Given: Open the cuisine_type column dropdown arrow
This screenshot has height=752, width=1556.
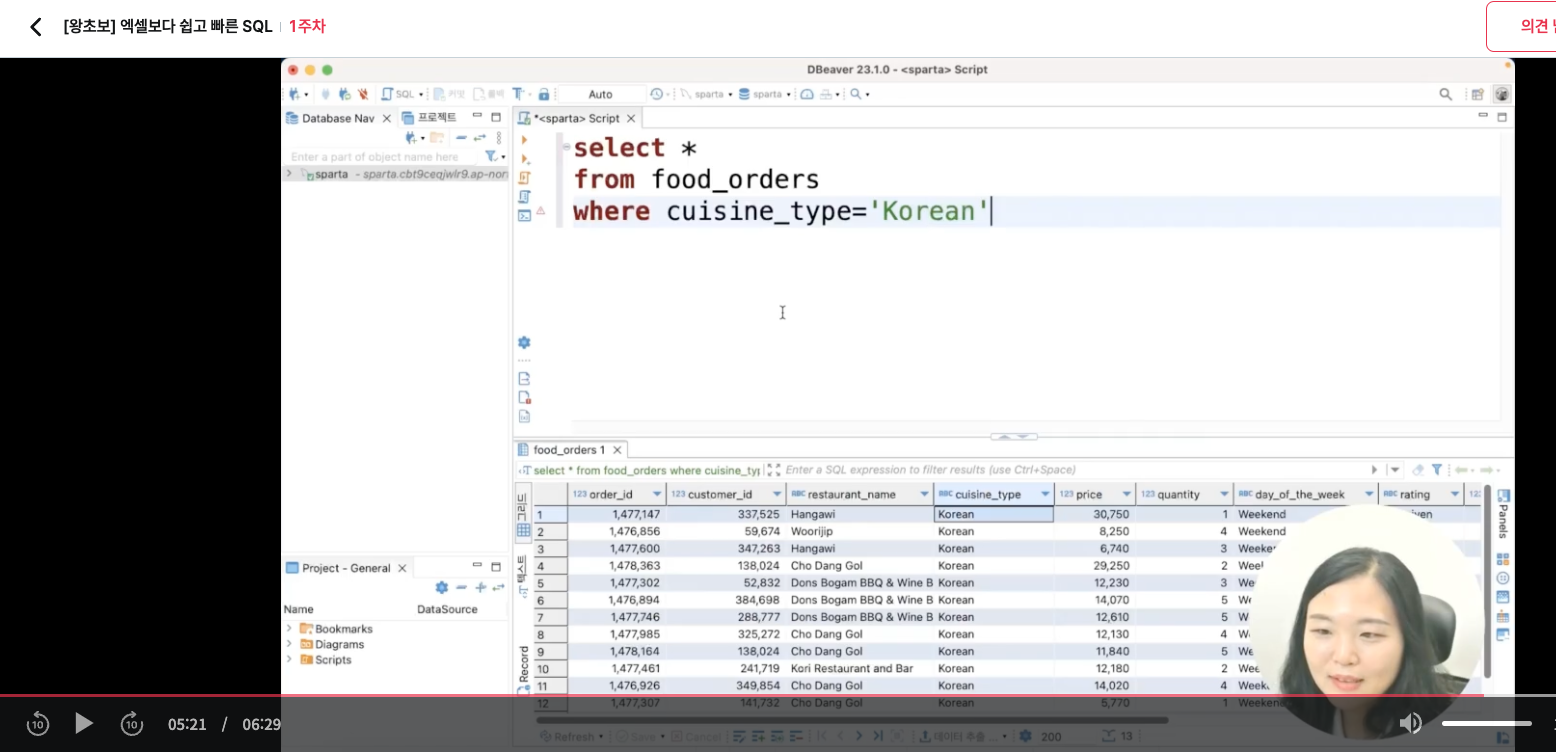Looking at the screenshot, I should (x=1045, y=494).
